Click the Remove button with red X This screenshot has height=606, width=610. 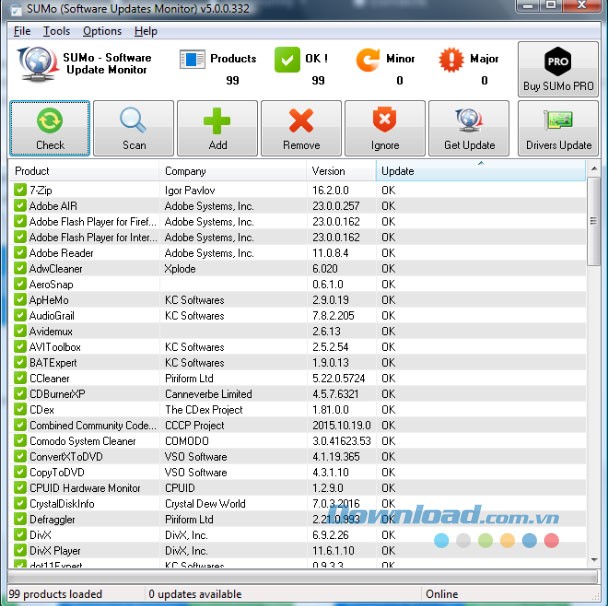point(301,128)
